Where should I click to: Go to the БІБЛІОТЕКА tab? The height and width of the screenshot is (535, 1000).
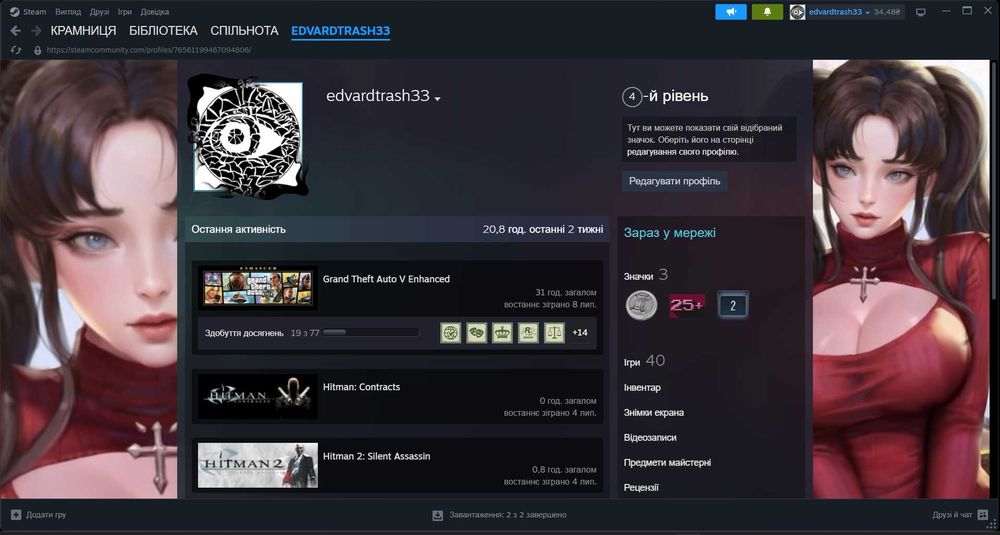(x=163, y=31)
